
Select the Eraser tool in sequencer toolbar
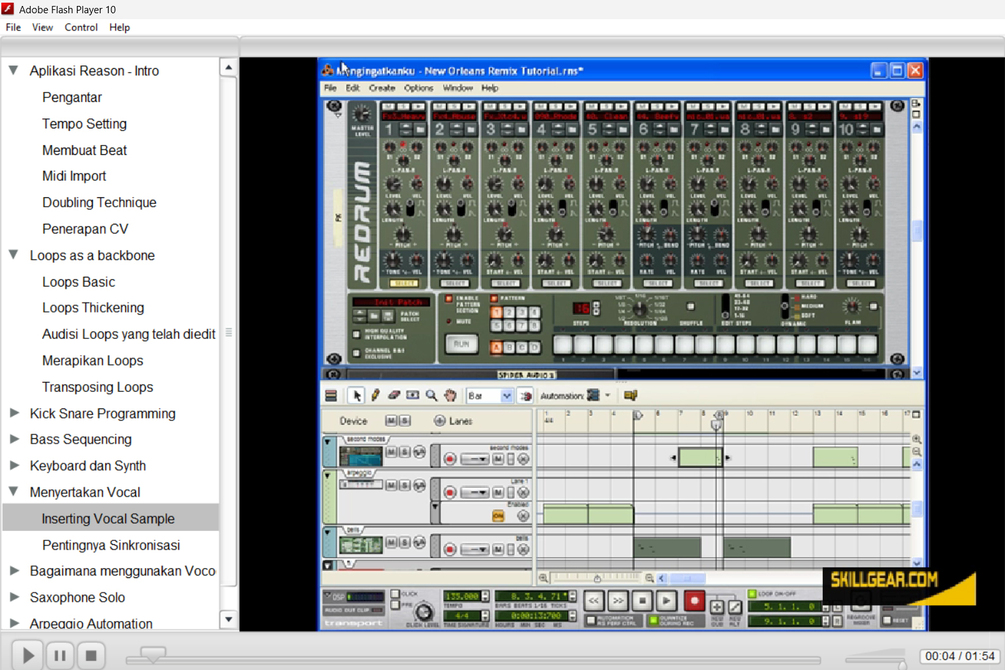coord(394,396)
